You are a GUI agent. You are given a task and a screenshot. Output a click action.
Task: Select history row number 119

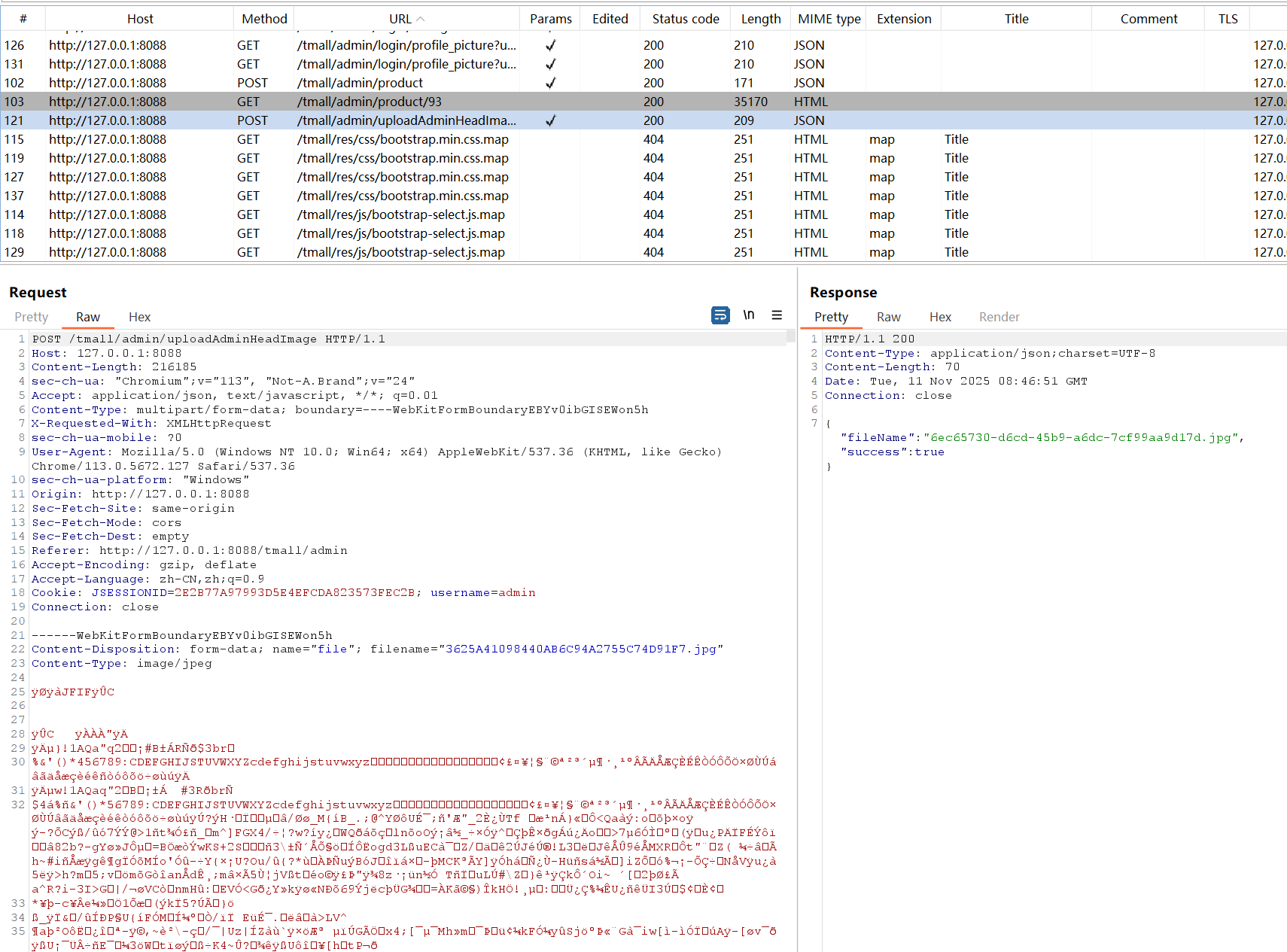(643, 158)
